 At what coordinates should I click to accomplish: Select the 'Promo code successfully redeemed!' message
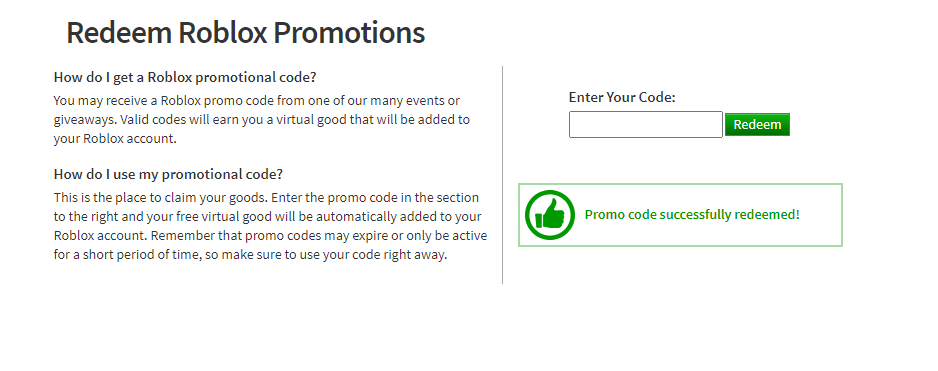click(x=692, y=215)
